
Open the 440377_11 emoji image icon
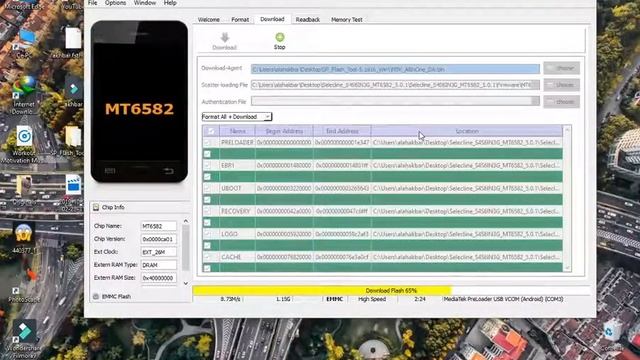coord(24,234)
